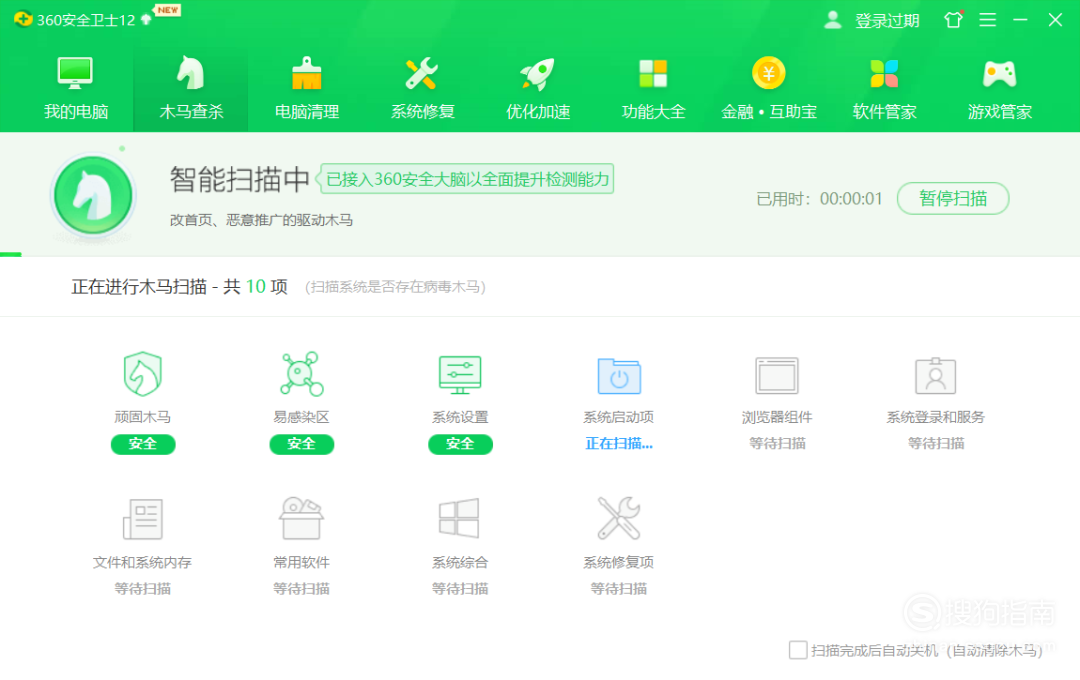Click the 易感染区 virus icon
This screenshot has width=1080, height=680.
coord(302,374)
